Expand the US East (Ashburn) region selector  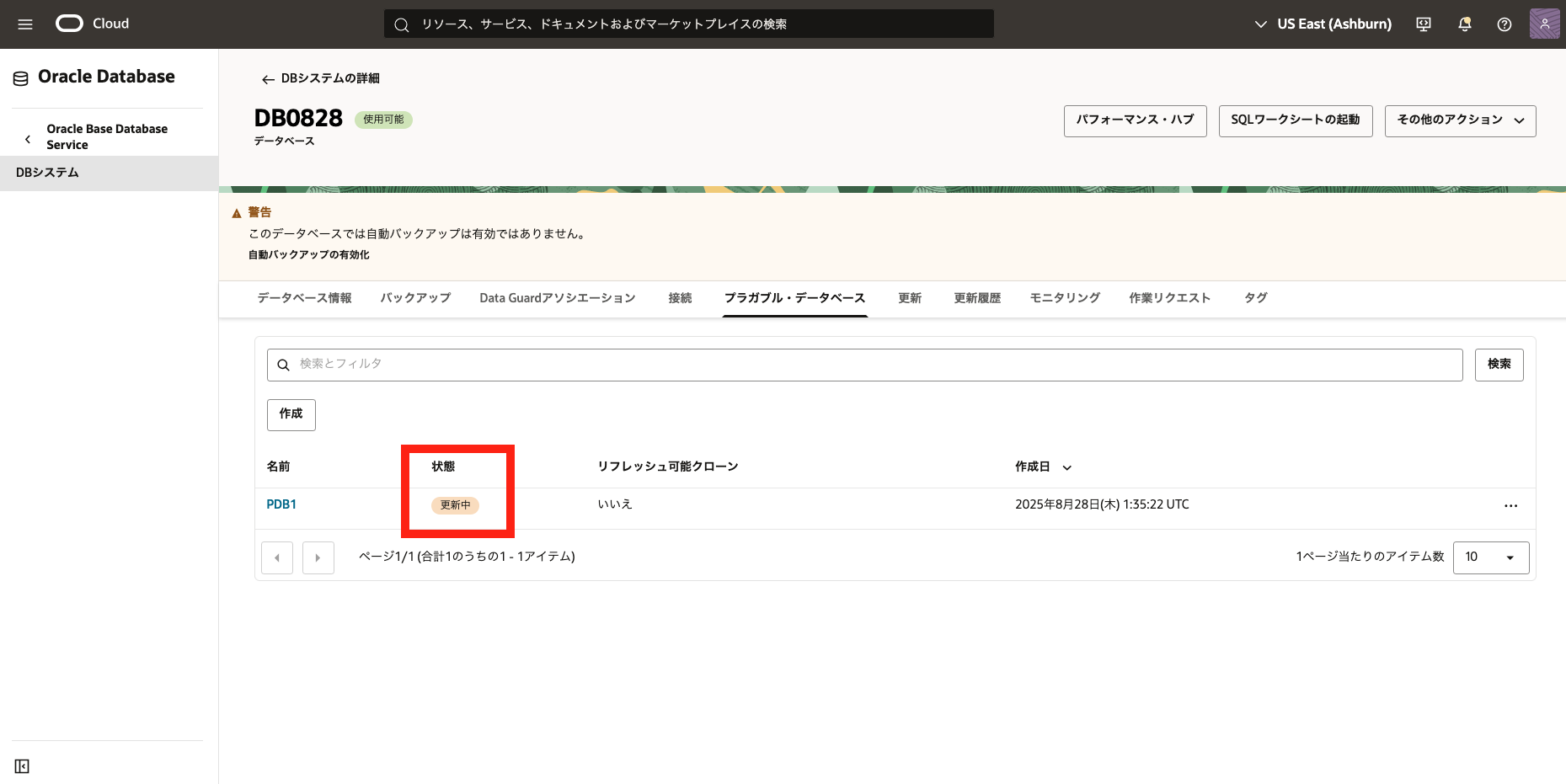(x=1323, y=24)
